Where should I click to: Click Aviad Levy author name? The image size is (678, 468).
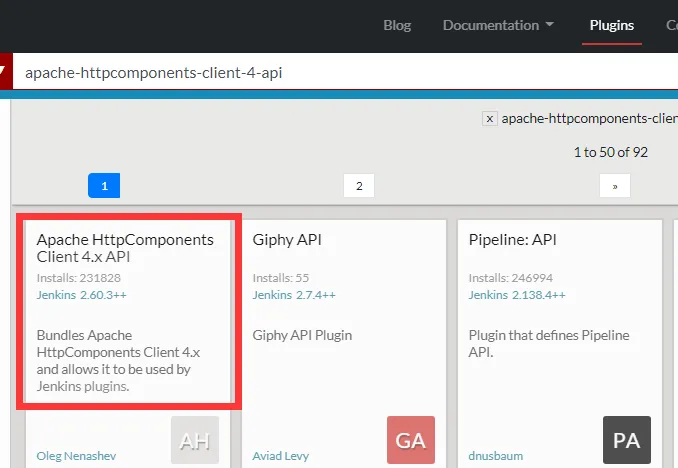click(x=280, y=456)
